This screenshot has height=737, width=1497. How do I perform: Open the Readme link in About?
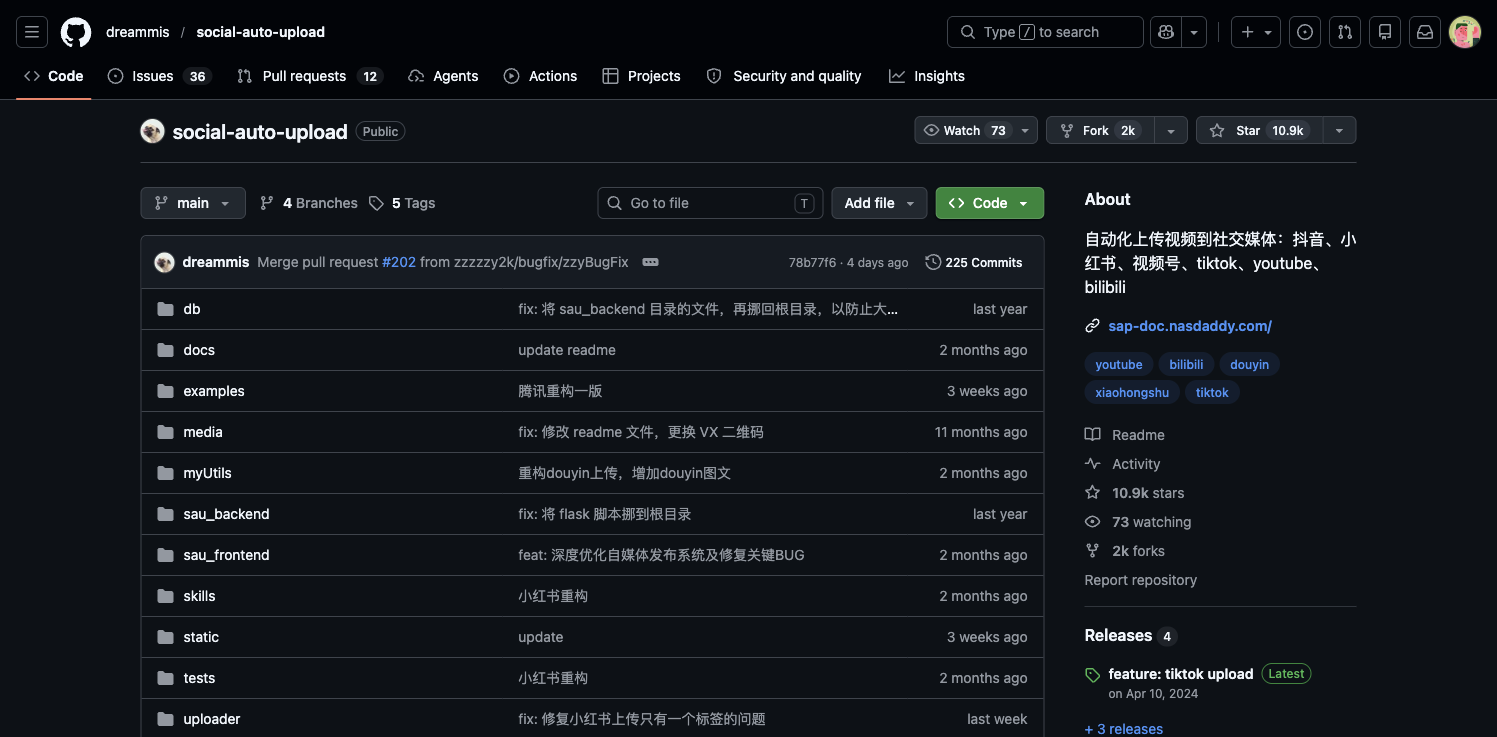[1125, 435]
